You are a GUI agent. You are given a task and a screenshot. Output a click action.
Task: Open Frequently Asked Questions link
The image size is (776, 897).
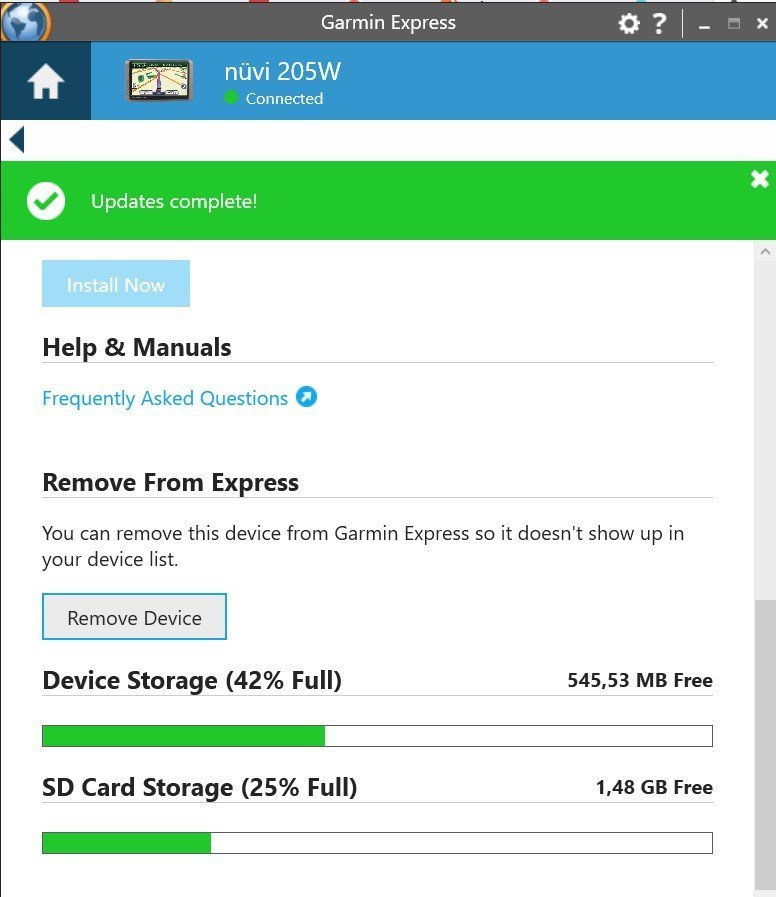(x=165, y=398)
